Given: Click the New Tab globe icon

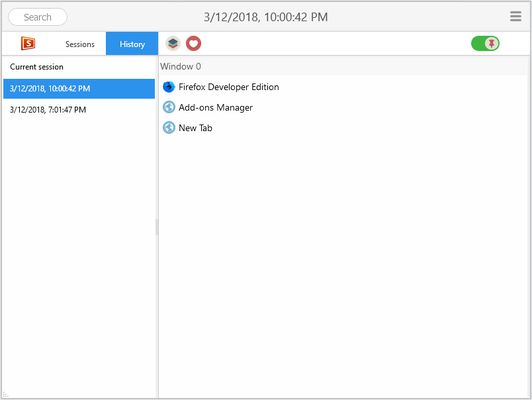Looking at the screenshot, I should click(169, 128).
